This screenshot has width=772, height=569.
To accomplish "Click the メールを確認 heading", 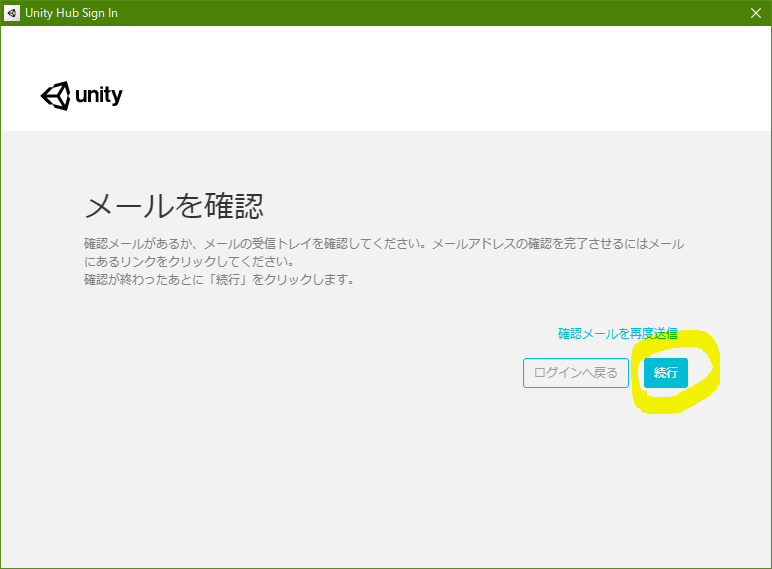I will (174, 205).
